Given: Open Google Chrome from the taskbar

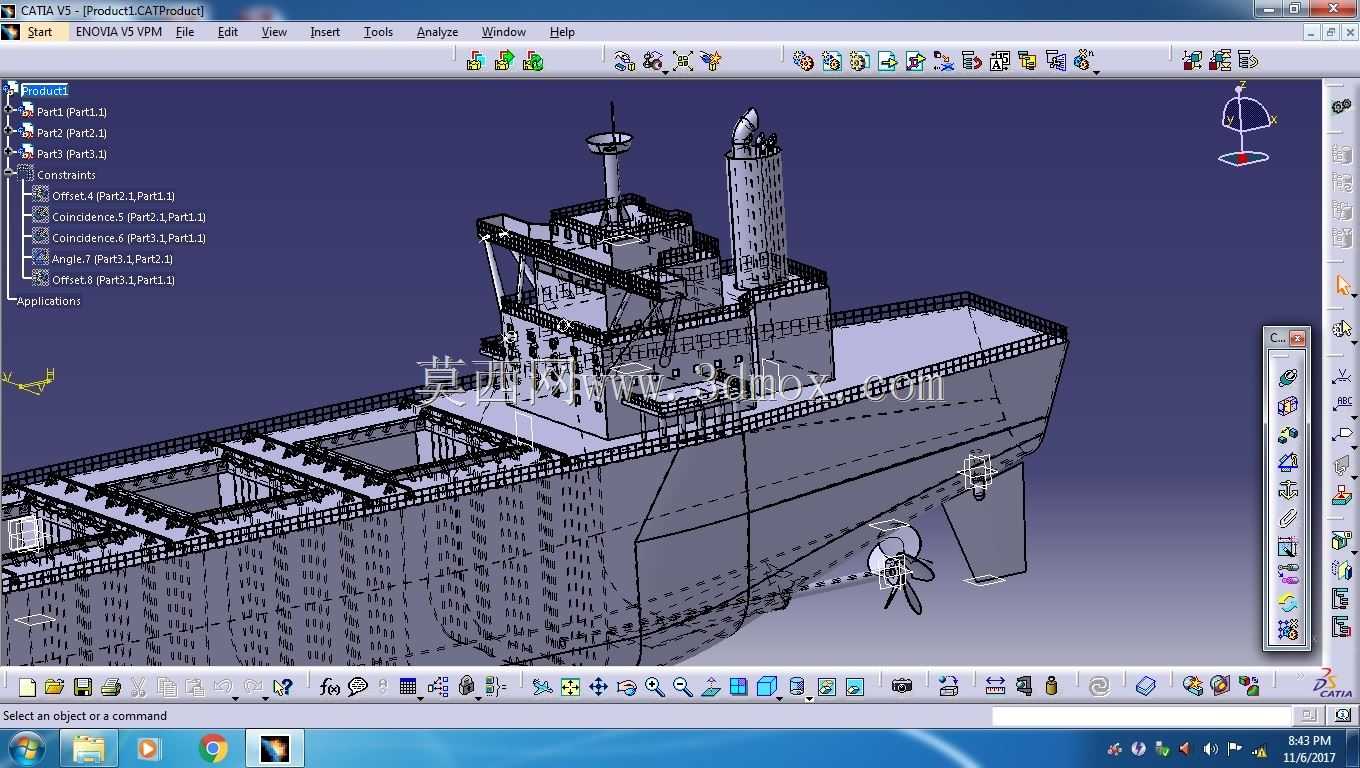Looking at the screenshot, I should click(x=213, y=748).
